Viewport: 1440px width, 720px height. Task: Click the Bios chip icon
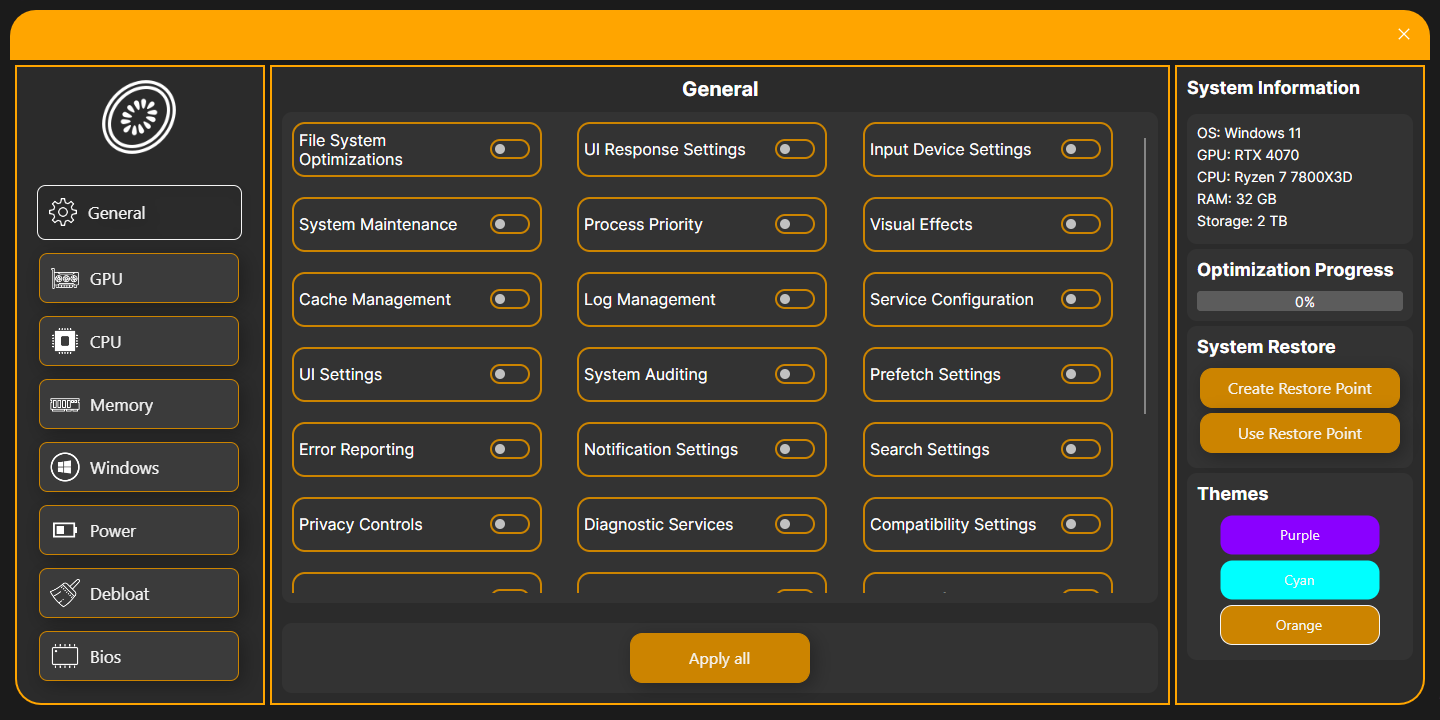[65, 657]
